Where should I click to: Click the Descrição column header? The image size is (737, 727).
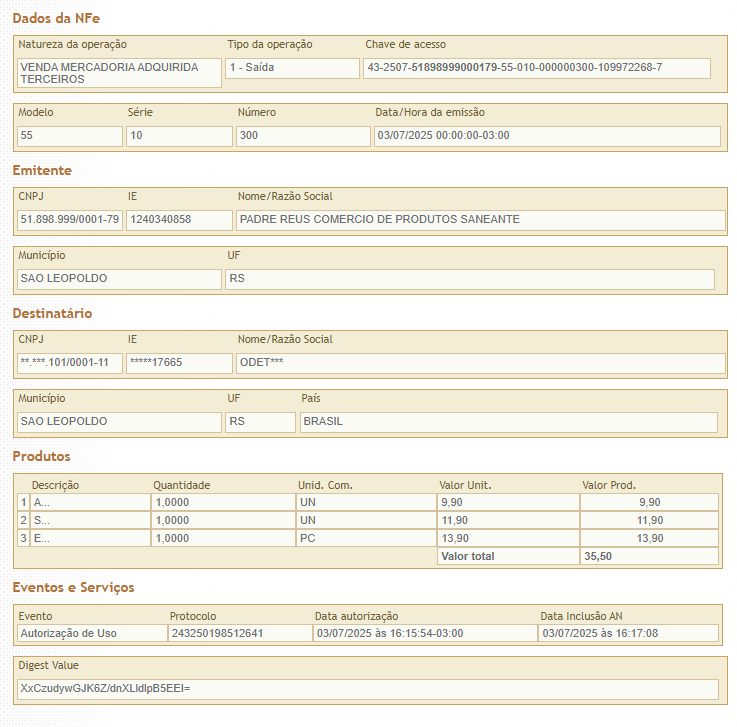point(55,485)
